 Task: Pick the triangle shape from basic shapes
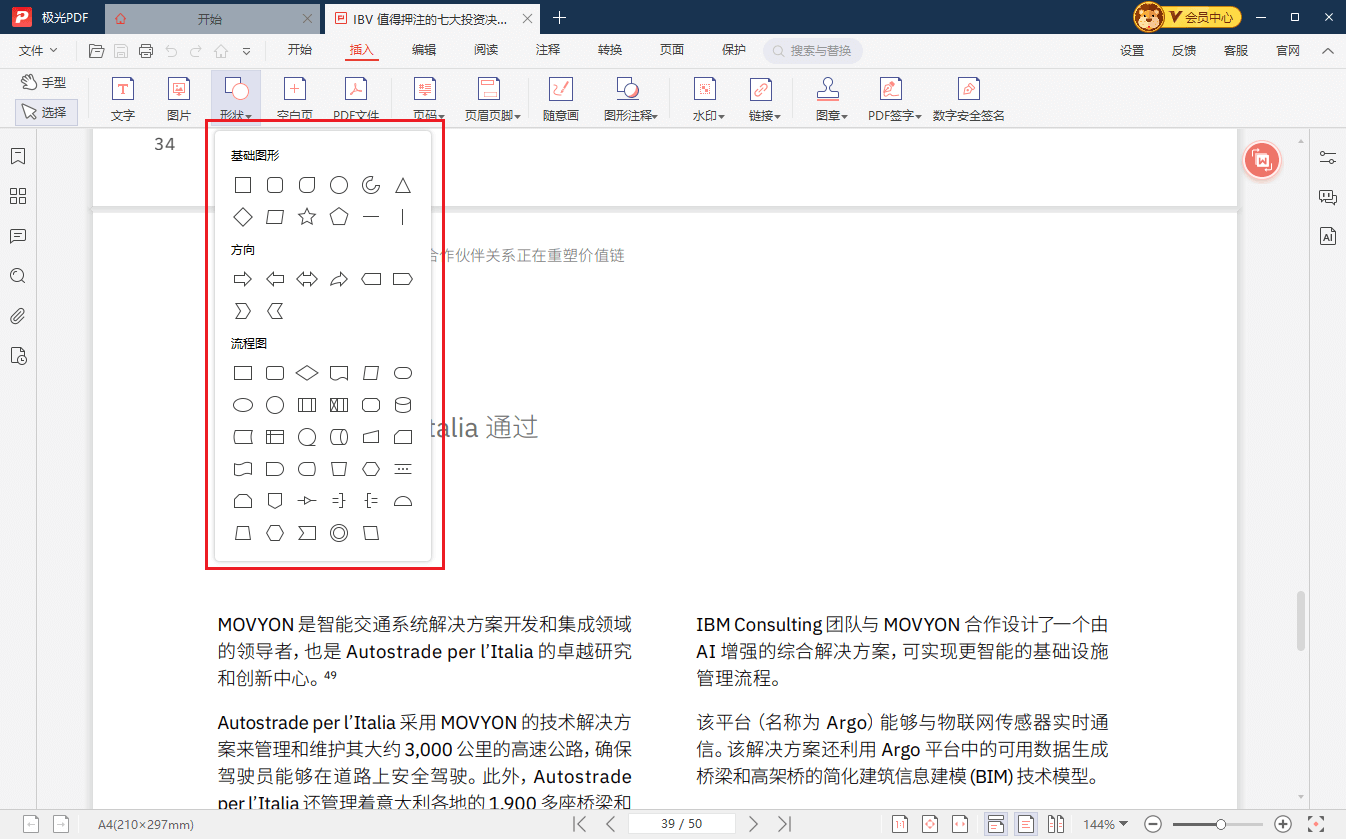tap(403, 185)
